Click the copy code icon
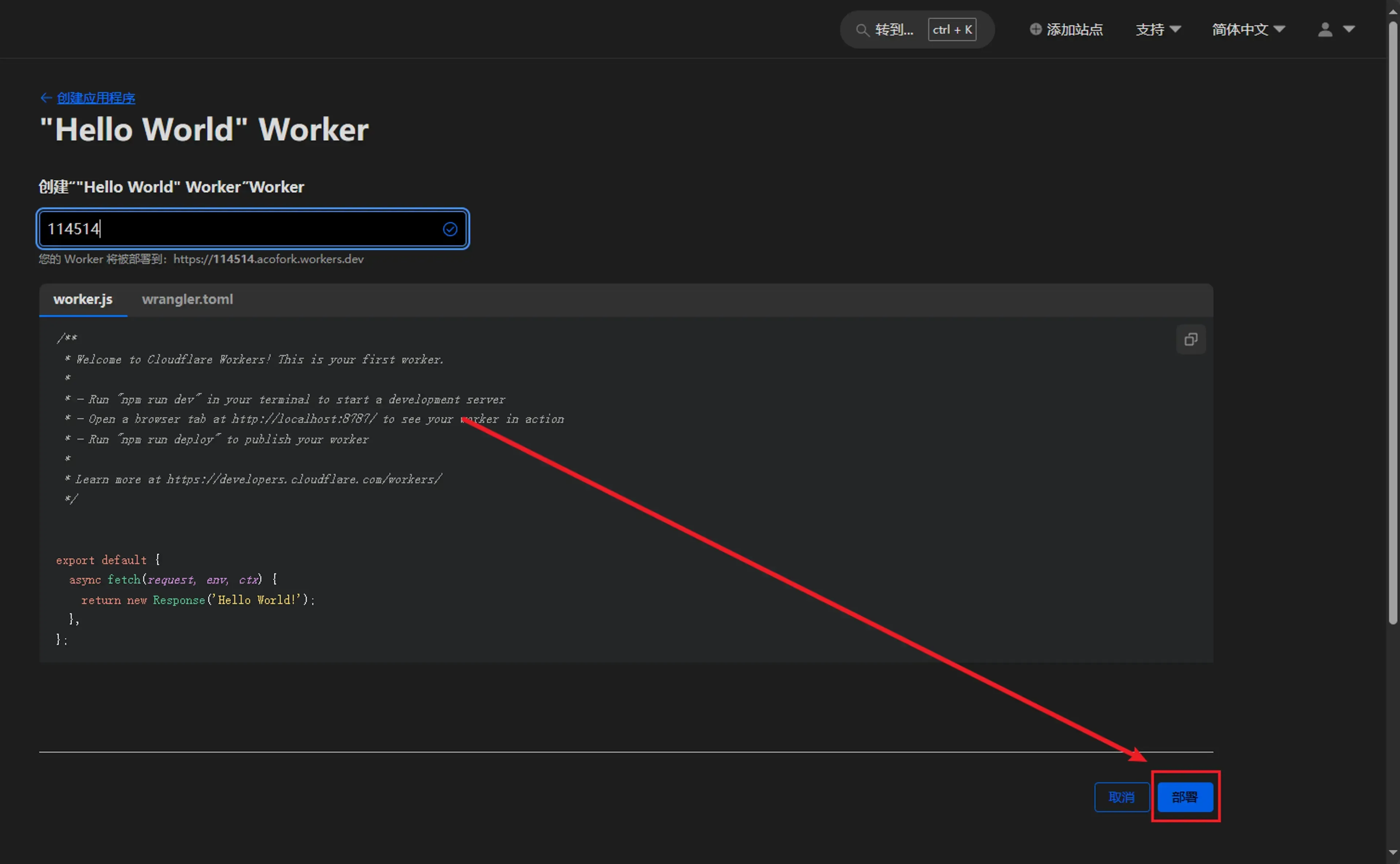1400x864 pixels. click(1191, 339)
